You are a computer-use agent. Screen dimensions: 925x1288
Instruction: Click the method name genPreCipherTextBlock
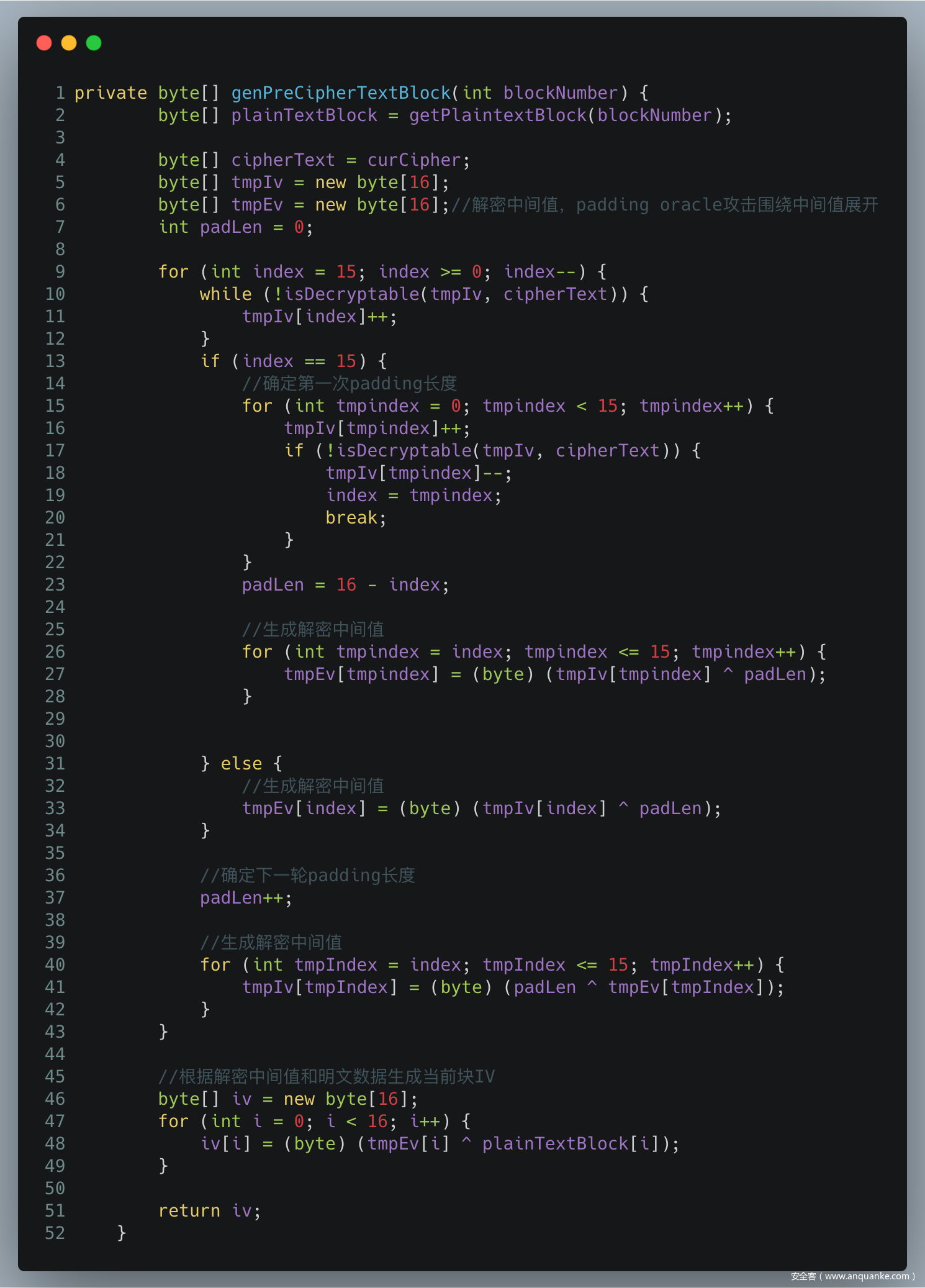[341, 93]
